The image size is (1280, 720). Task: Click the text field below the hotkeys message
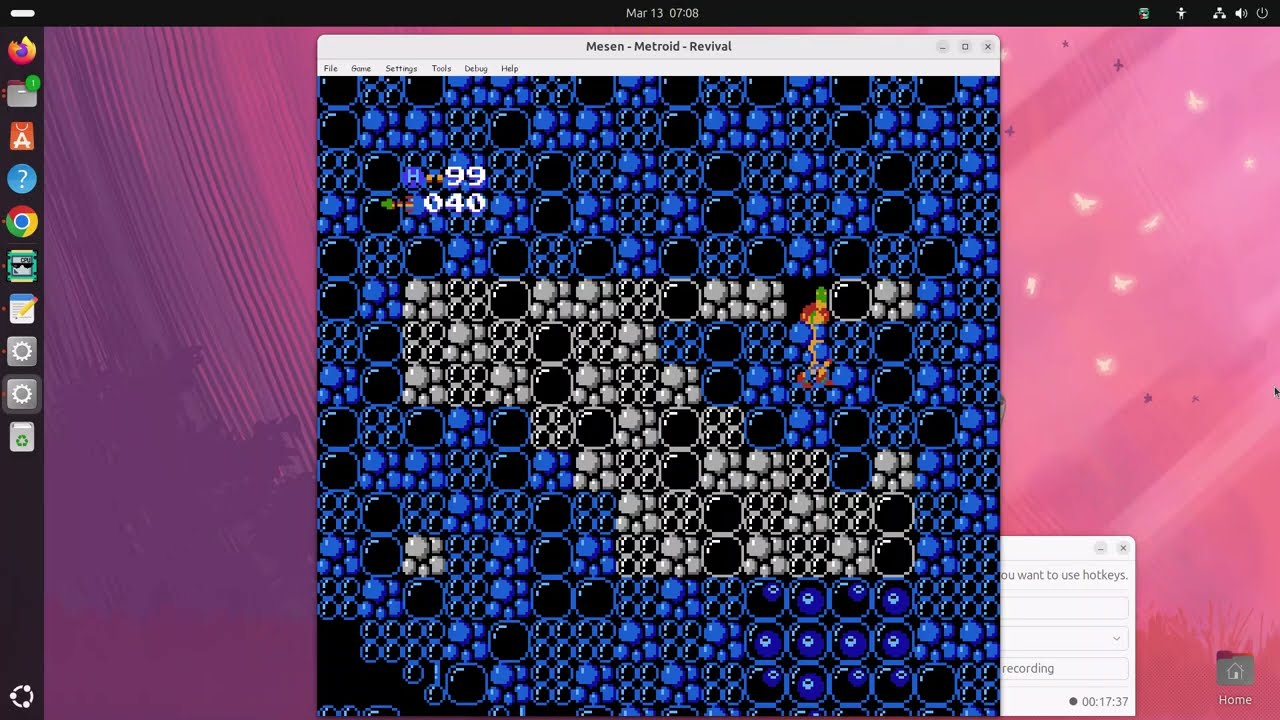pyautogui.click(x=1065, y=608)
